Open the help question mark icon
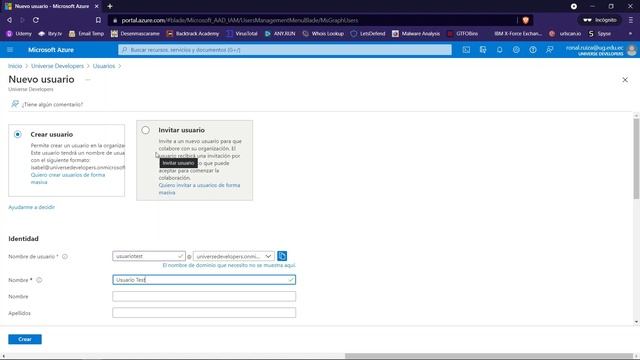This screenshot has height=360, width=640. pyautogui.click(x=533, y=50)
